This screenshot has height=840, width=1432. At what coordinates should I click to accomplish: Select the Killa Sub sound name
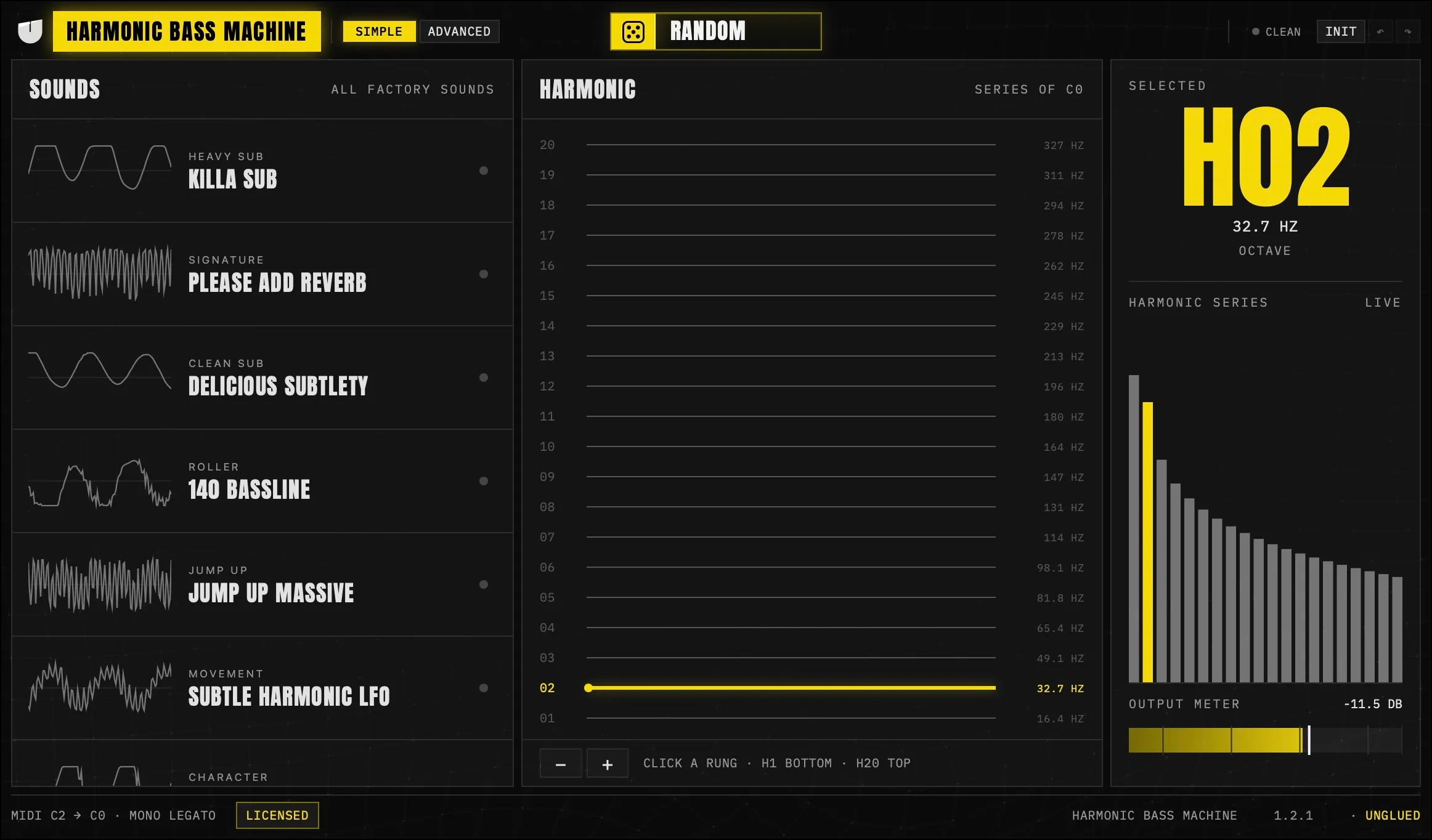(x=233, y=179)
